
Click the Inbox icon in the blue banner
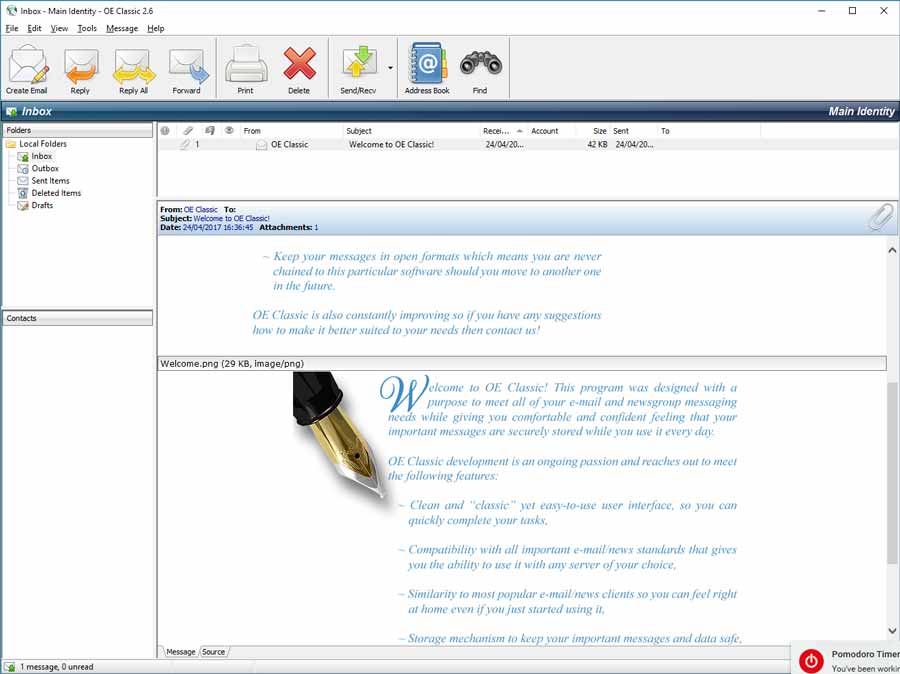coord(11,111)
